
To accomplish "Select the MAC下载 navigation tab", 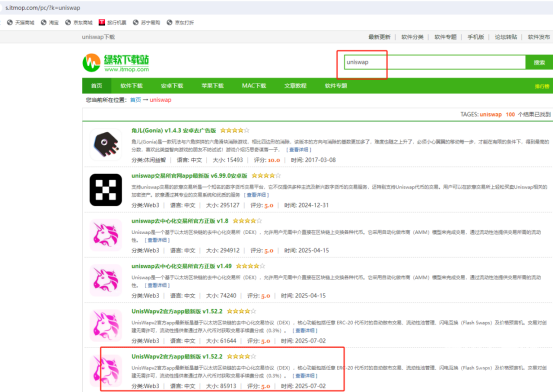I will point(254,86).
